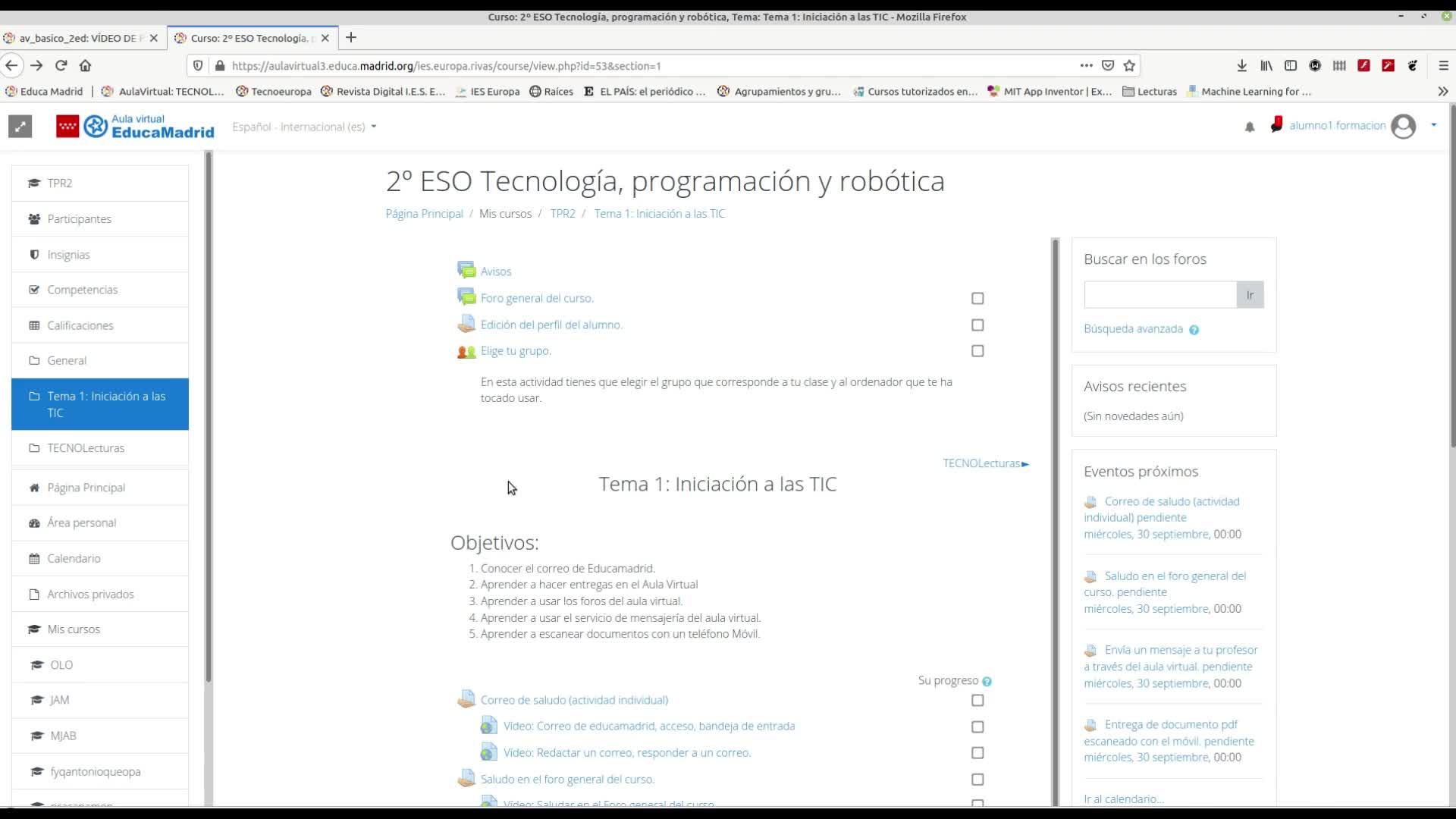Open Calificaciones in the left navigation
1456x819 pixels.
(x=80, y=325)
